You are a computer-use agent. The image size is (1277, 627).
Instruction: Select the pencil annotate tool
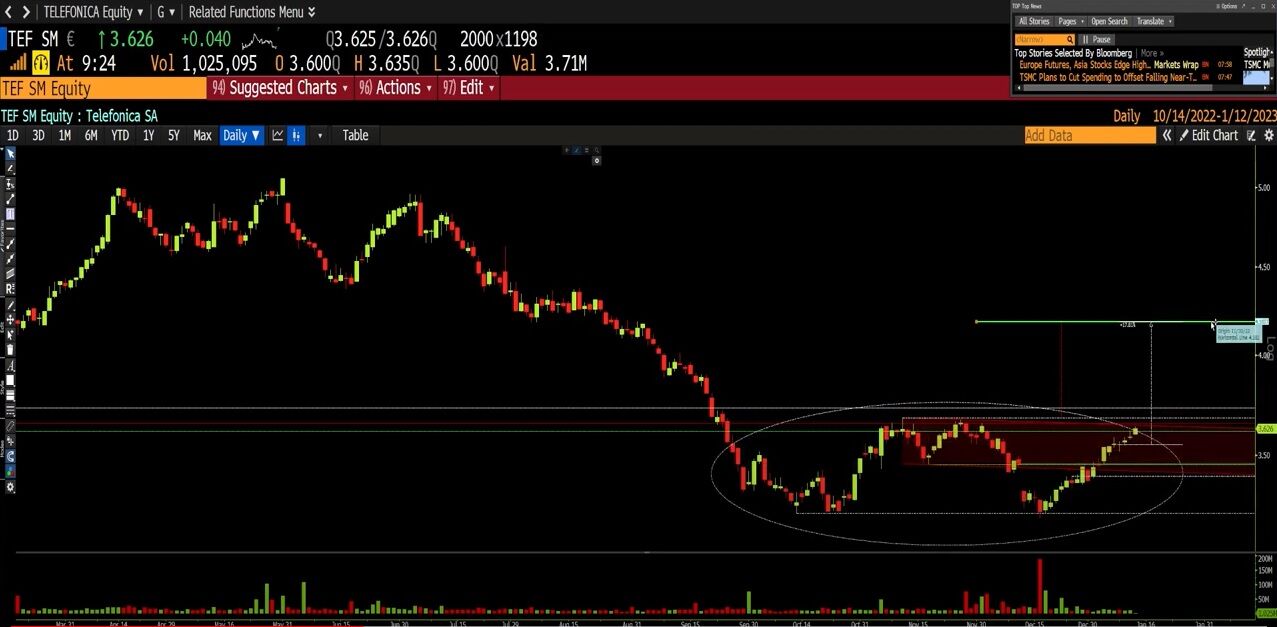click(10, 169)
